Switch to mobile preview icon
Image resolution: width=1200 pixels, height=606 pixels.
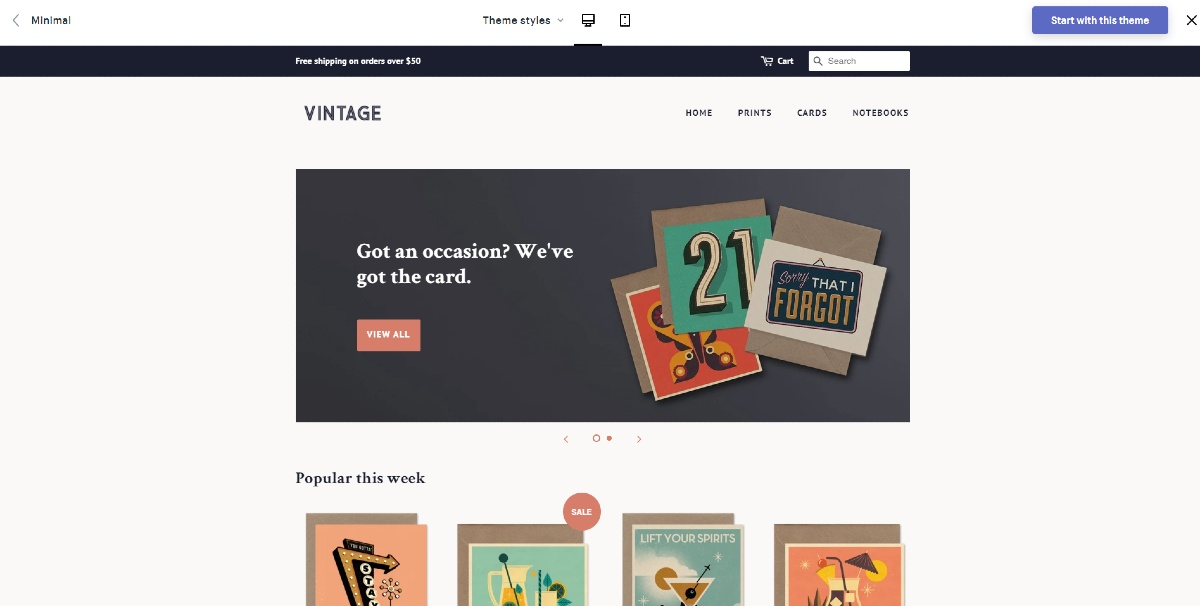pos(625,20)
